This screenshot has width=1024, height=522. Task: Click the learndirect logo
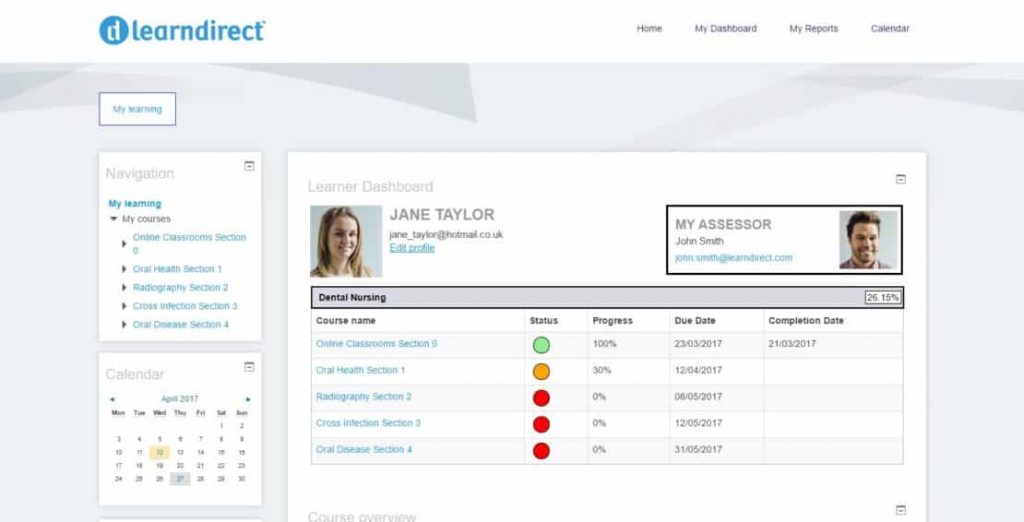182,30
